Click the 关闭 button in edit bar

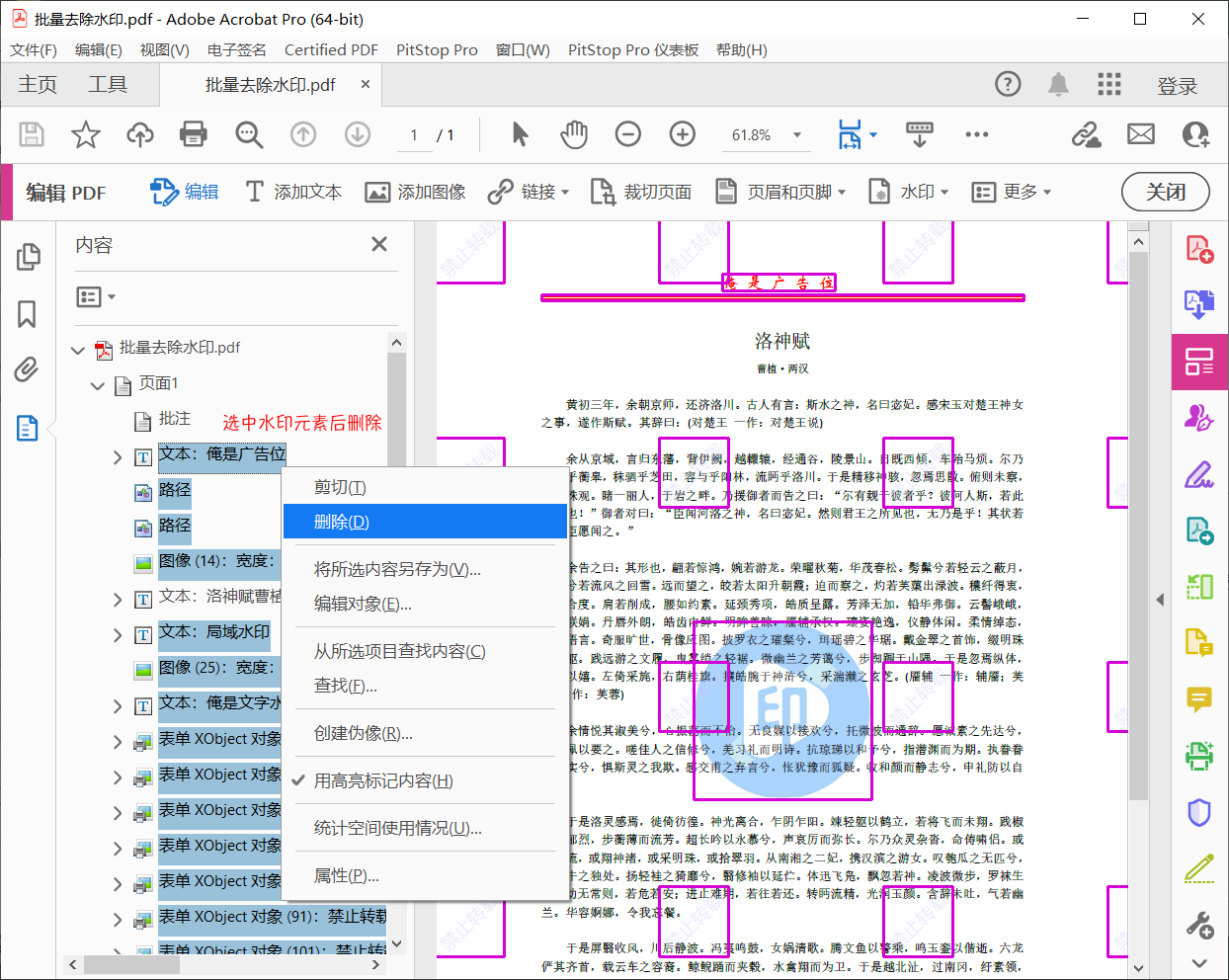(x=1166, y=192)
